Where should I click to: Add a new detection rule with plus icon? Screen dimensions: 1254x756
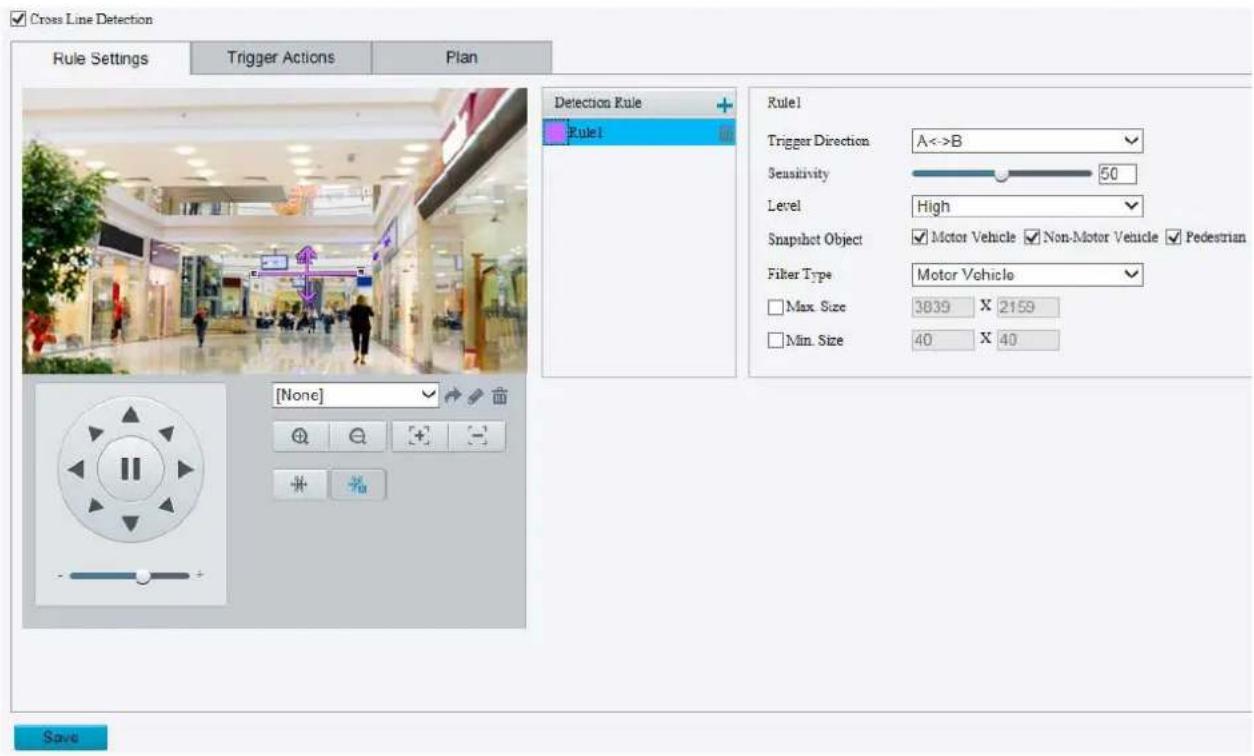(726, 105)
